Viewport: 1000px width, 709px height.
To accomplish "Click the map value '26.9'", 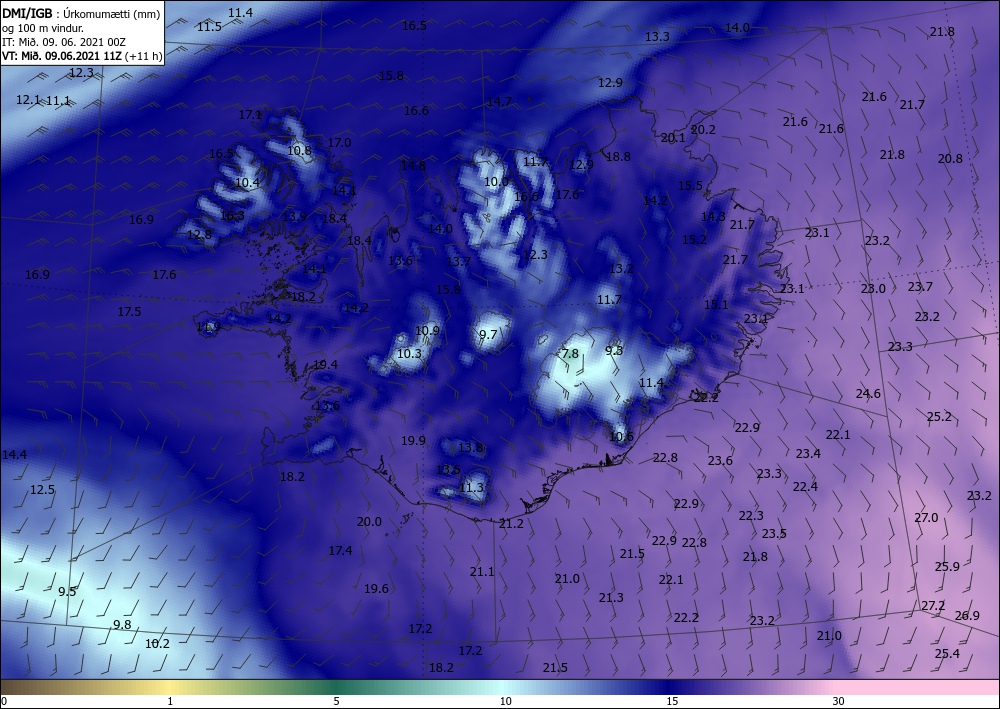I will pos(967,615).
